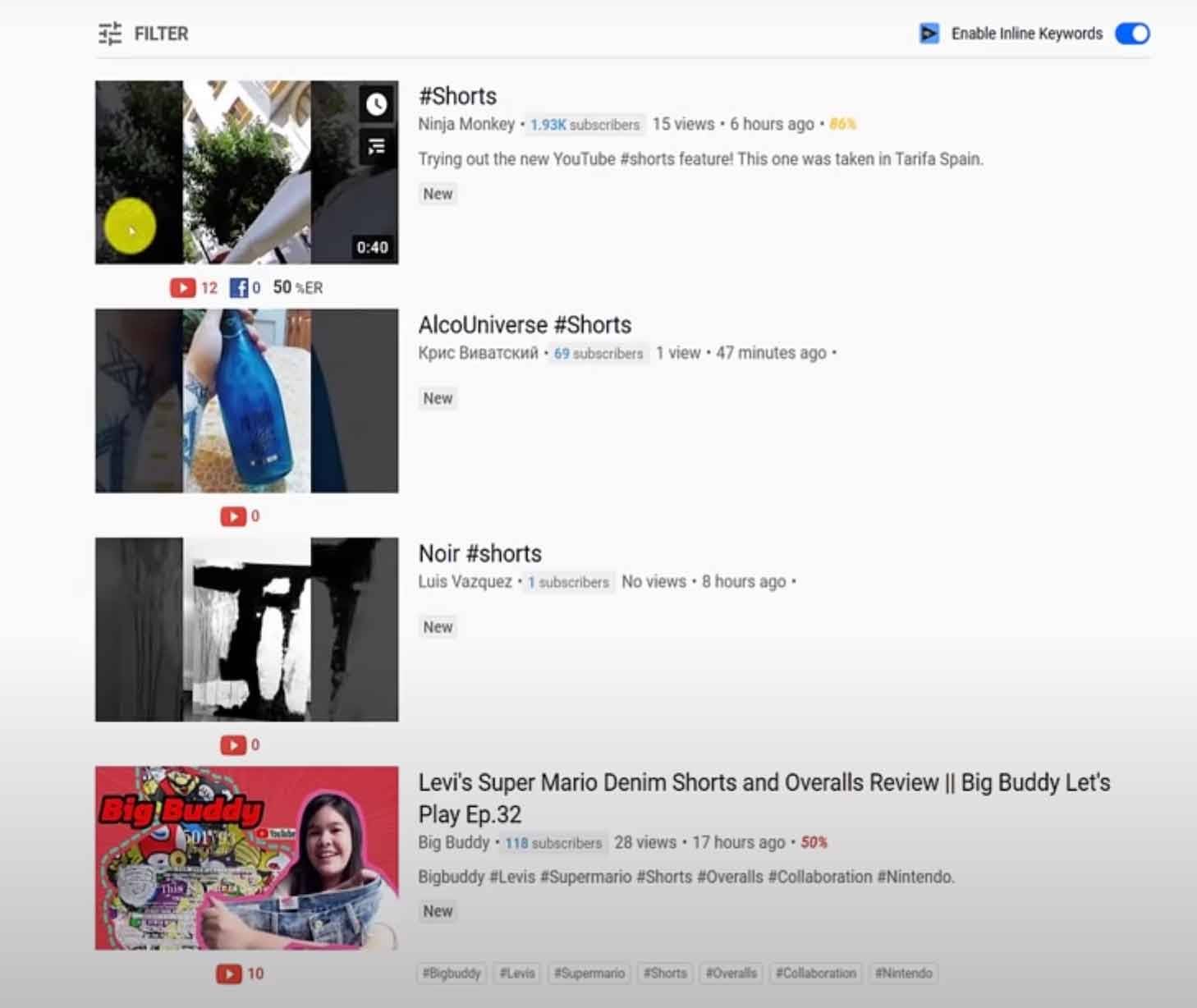Click Add to queue icon on first thumbnail
This screenshot has height=1008, width=1197.
[377, 147]
